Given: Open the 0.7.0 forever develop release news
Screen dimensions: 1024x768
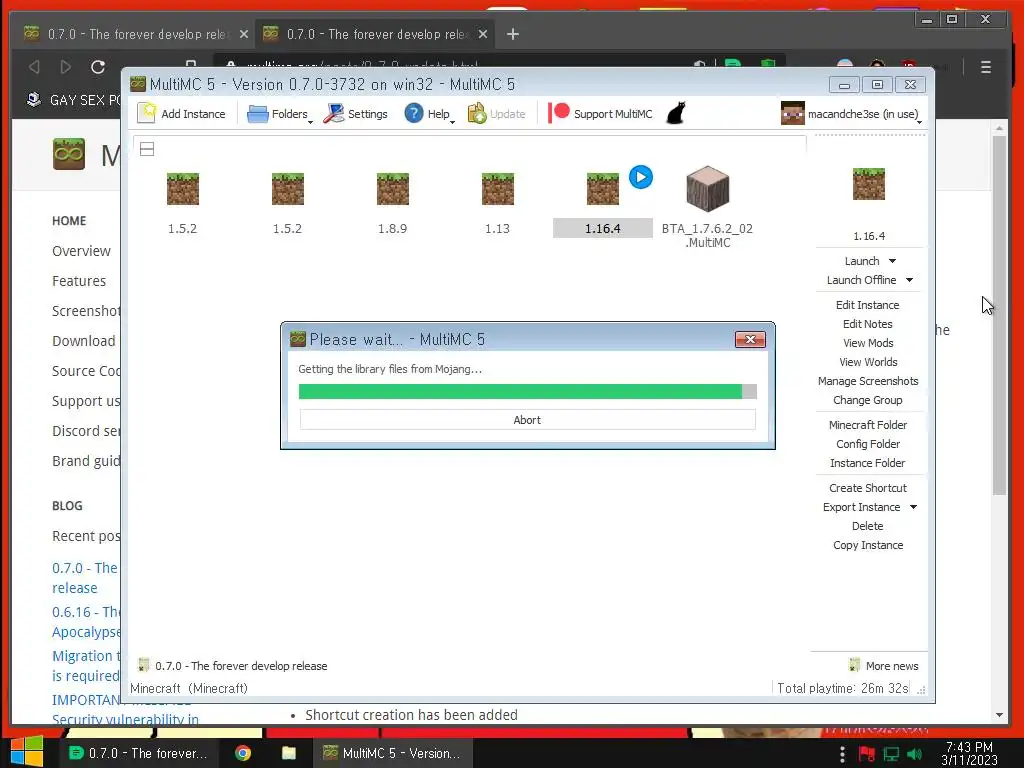Looking at the screenshot, I should 241,665.
